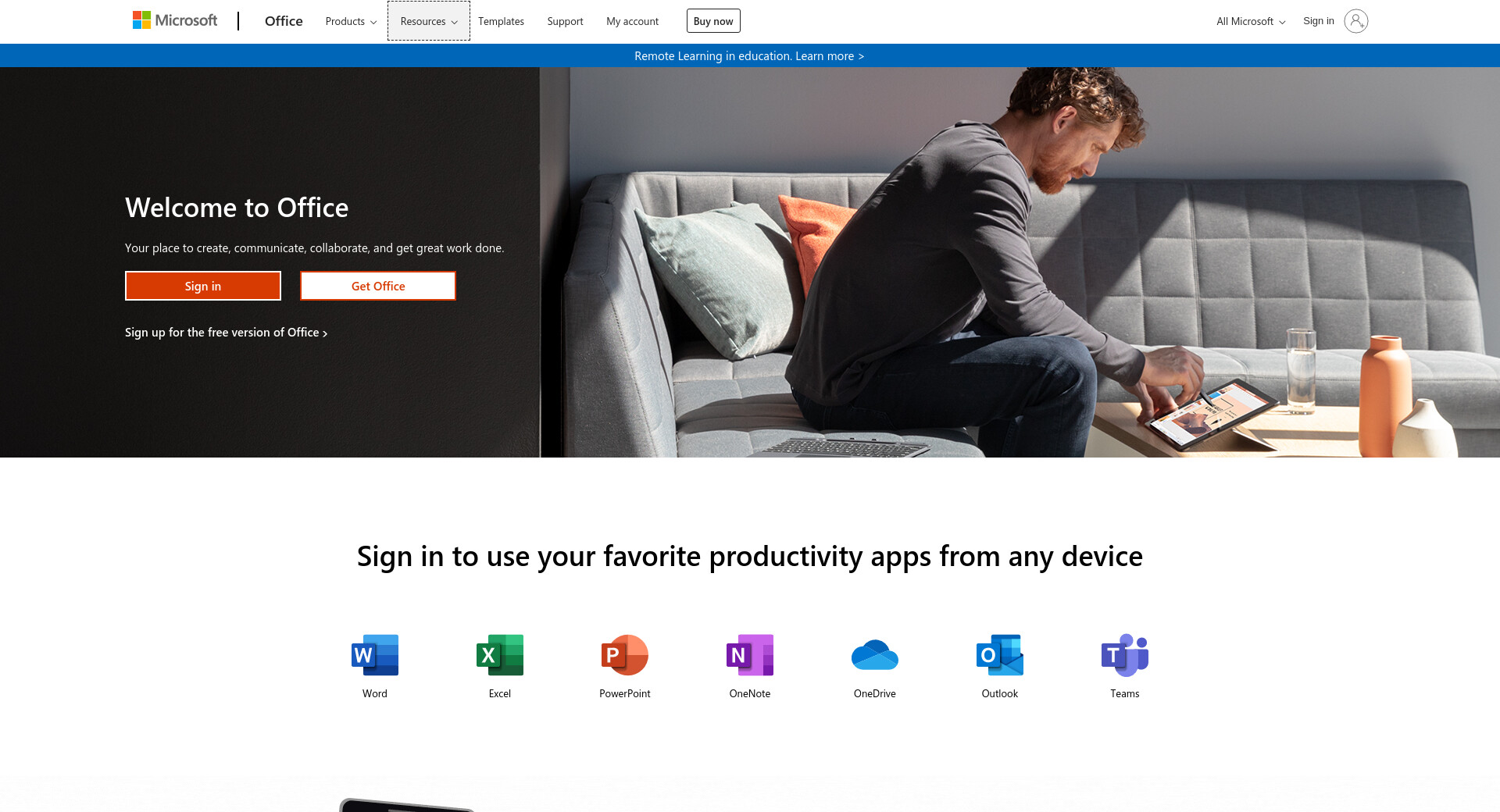The width and height of the screenshot is (1500, 812).
Task: Click the Get Office button
Action: pyautogui.click(x=378, y=286)
